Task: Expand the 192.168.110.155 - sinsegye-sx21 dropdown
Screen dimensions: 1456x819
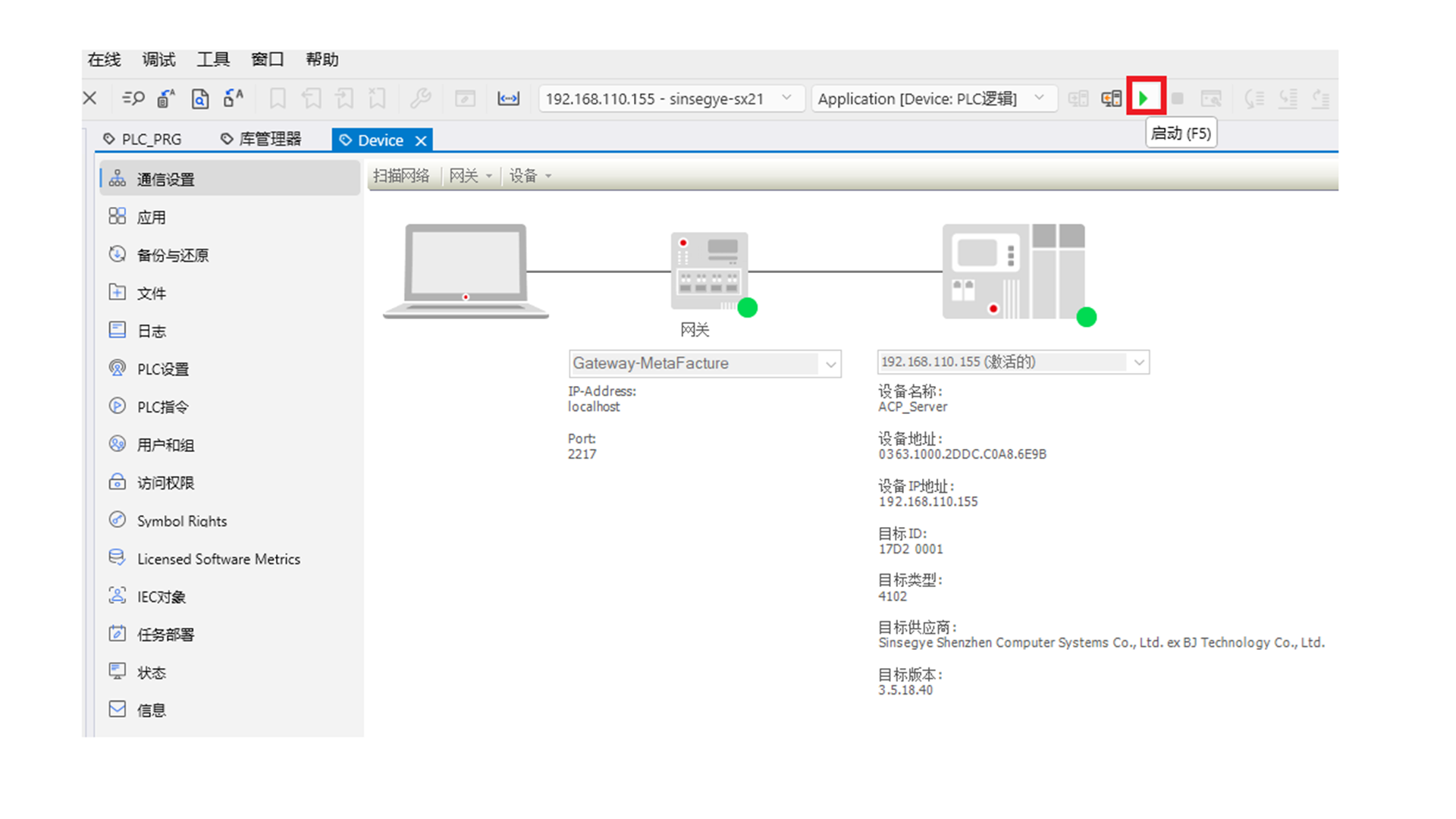Action: pyautogui.click(x=786, y=98)
